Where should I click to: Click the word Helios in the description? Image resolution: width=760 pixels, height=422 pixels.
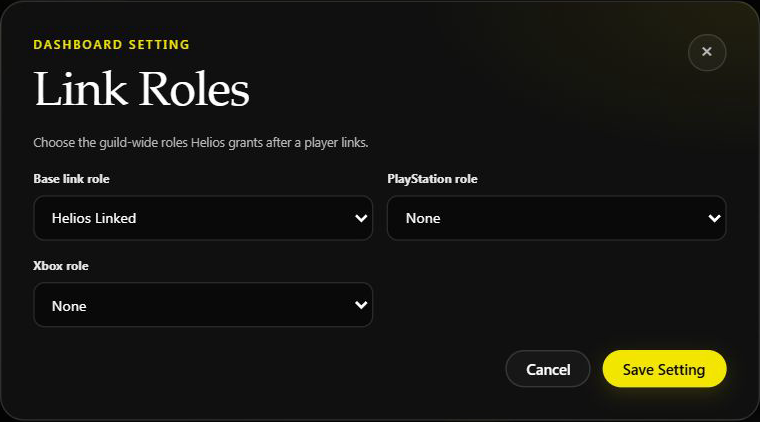point(208,143)
